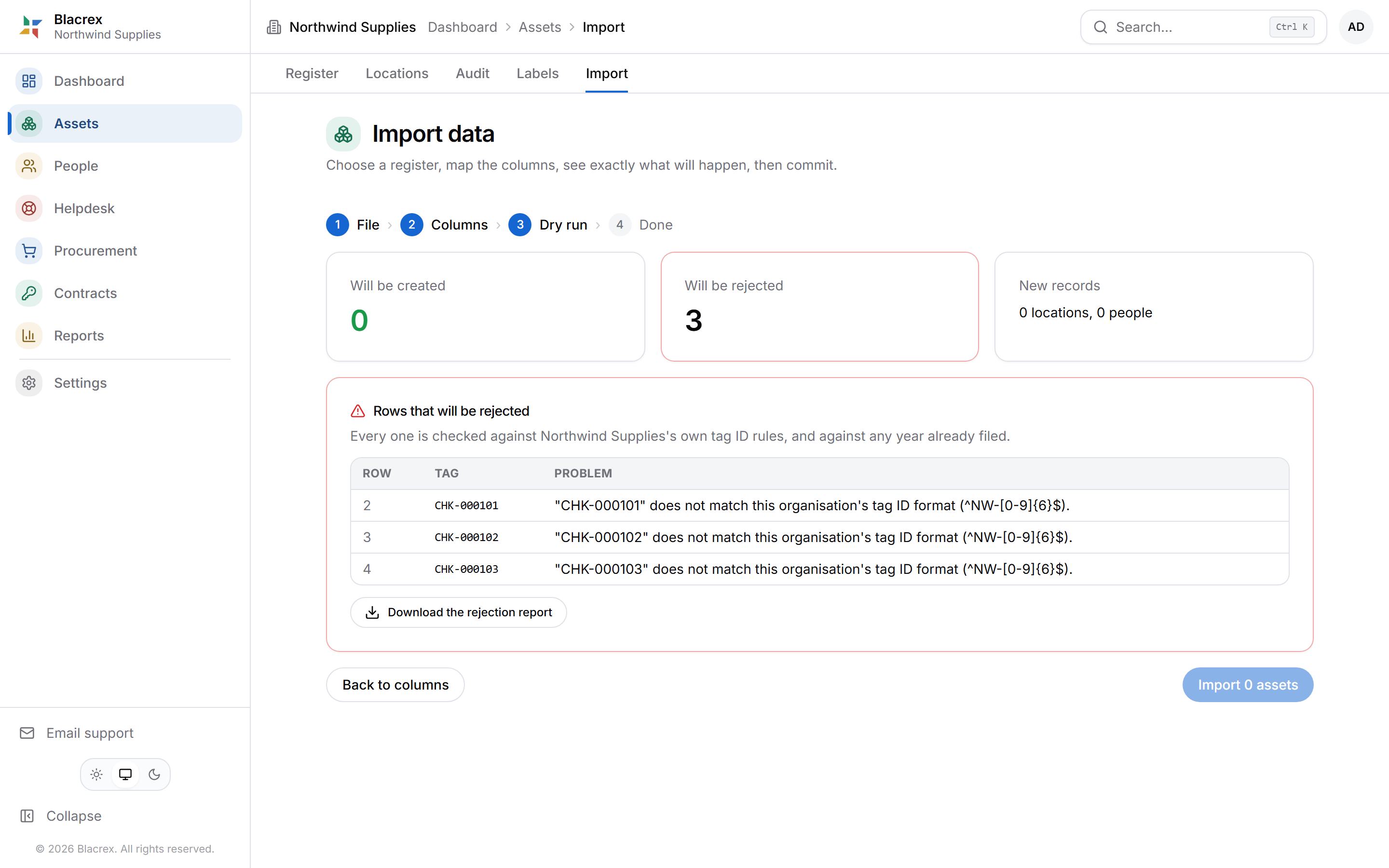The width and height of the screenshot is (1389, 868).
Task: Open the People sidebar icon
Action: (29, 166)
